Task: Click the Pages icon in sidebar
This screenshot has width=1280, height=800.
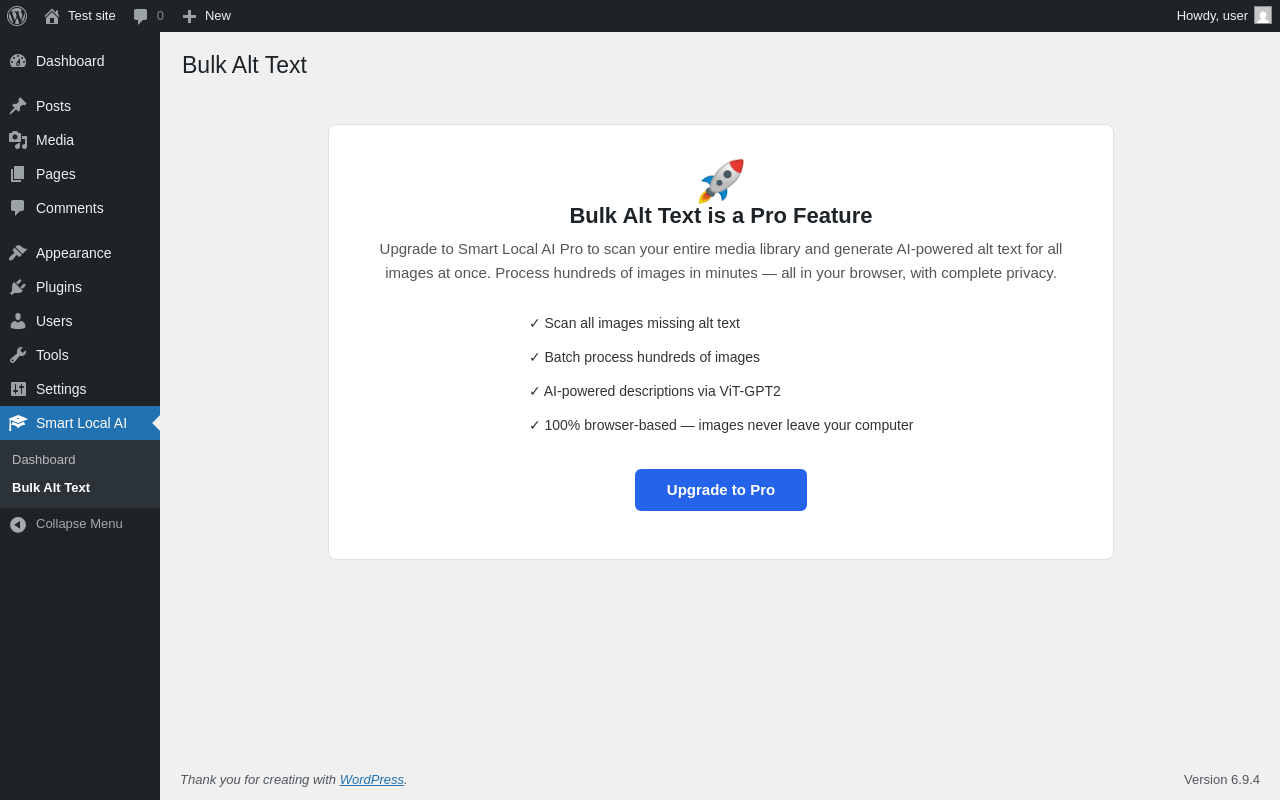Action: (x=18, y=174)
